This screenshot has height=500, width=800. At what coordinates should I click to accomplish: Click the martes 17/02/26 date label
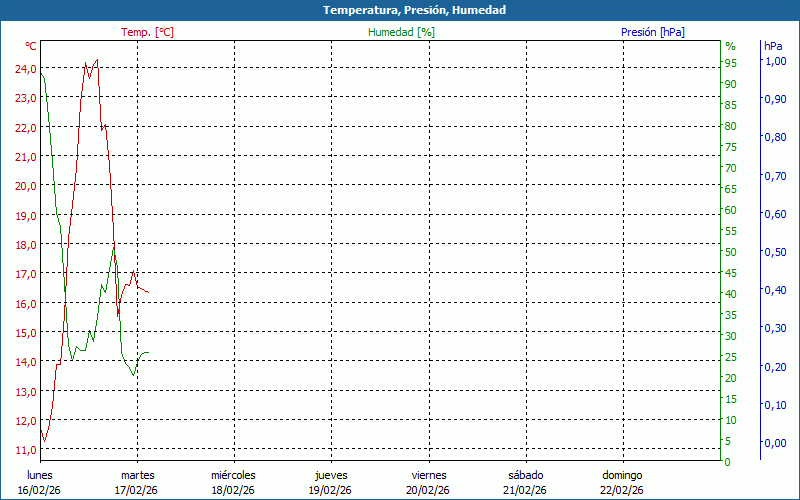pos(137,482)
